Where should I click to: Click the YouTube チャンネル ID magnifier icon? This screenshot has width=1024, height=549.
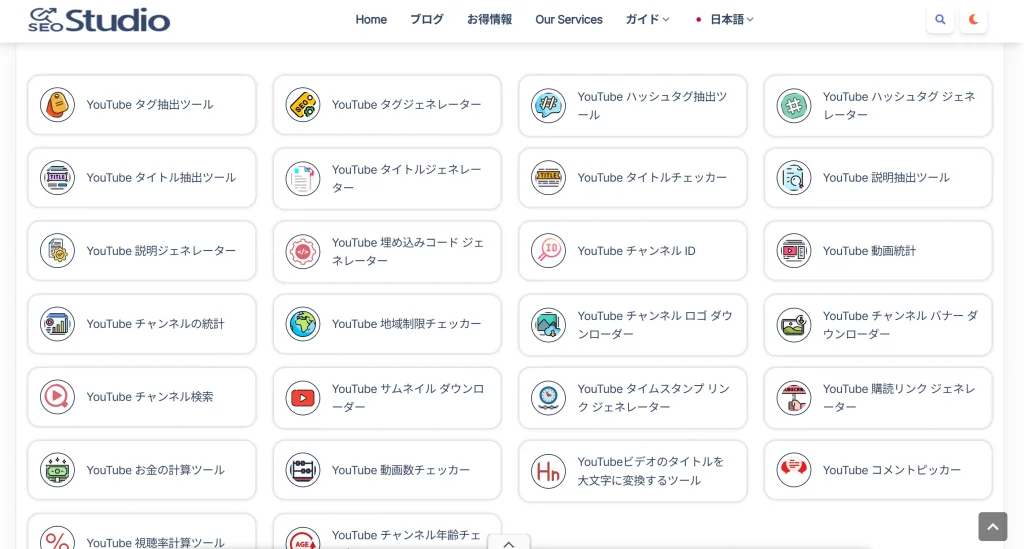pyautogui.click(x=548, y=251)
